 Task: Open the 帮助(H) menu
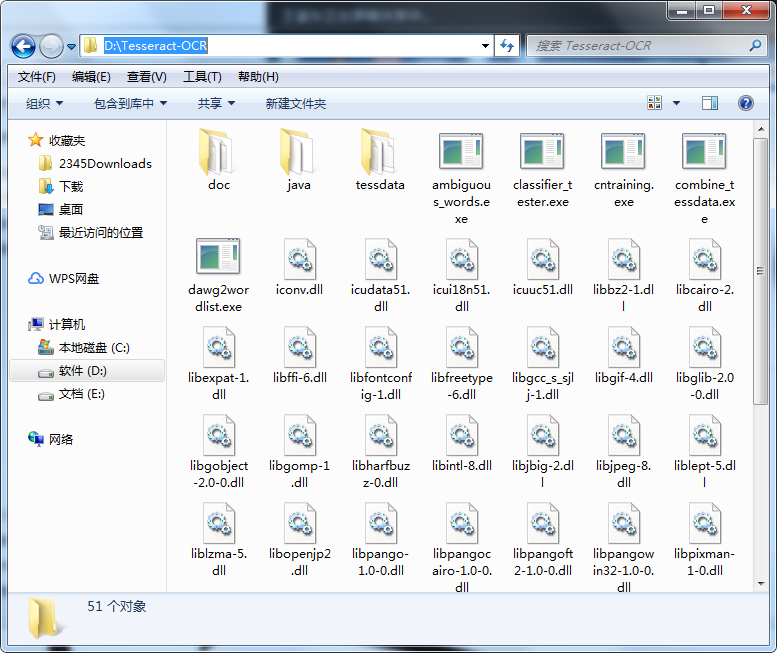pos(258,77)
